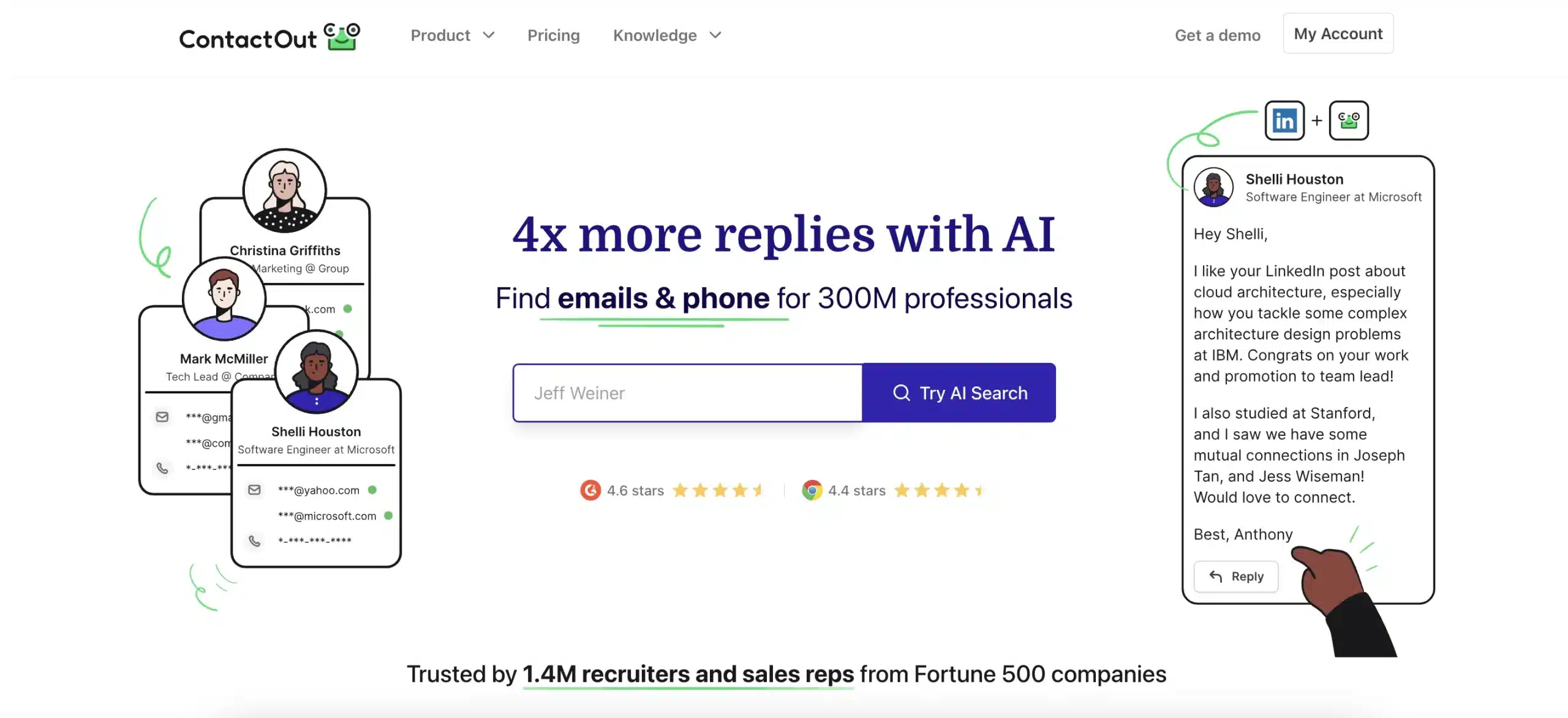Screen dimensions: 1568x718
Task: Expand the Product dropdown chevron
Action: (489, 36)
